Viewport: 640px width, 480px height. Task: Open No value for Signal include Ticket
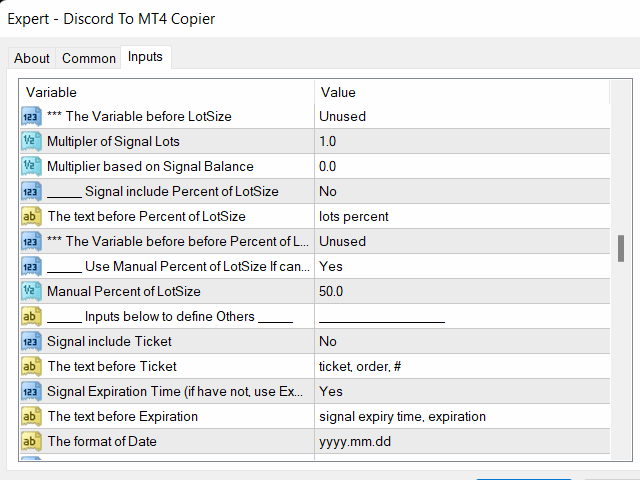462,342
